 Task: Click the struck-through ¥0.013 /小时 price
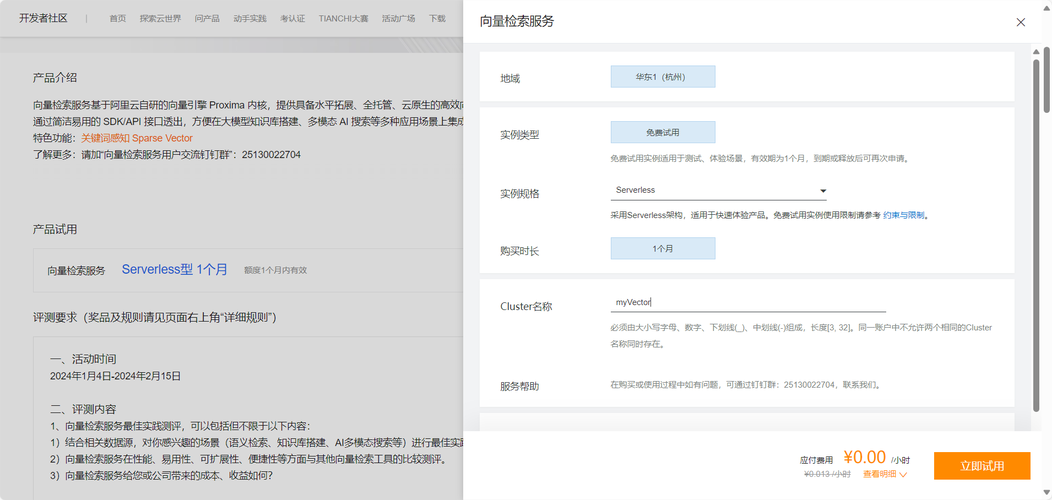827,474
